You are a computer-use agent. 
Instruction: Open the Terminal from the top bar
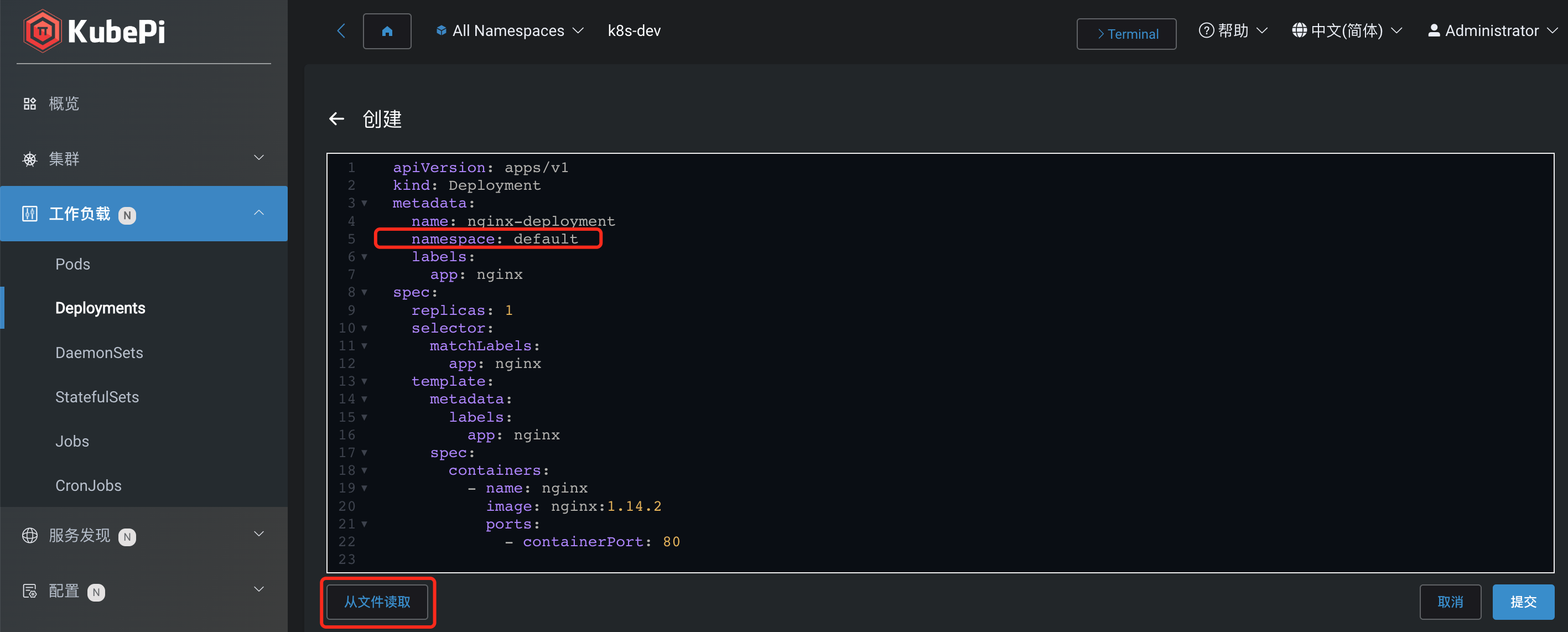click(1126, 34)
